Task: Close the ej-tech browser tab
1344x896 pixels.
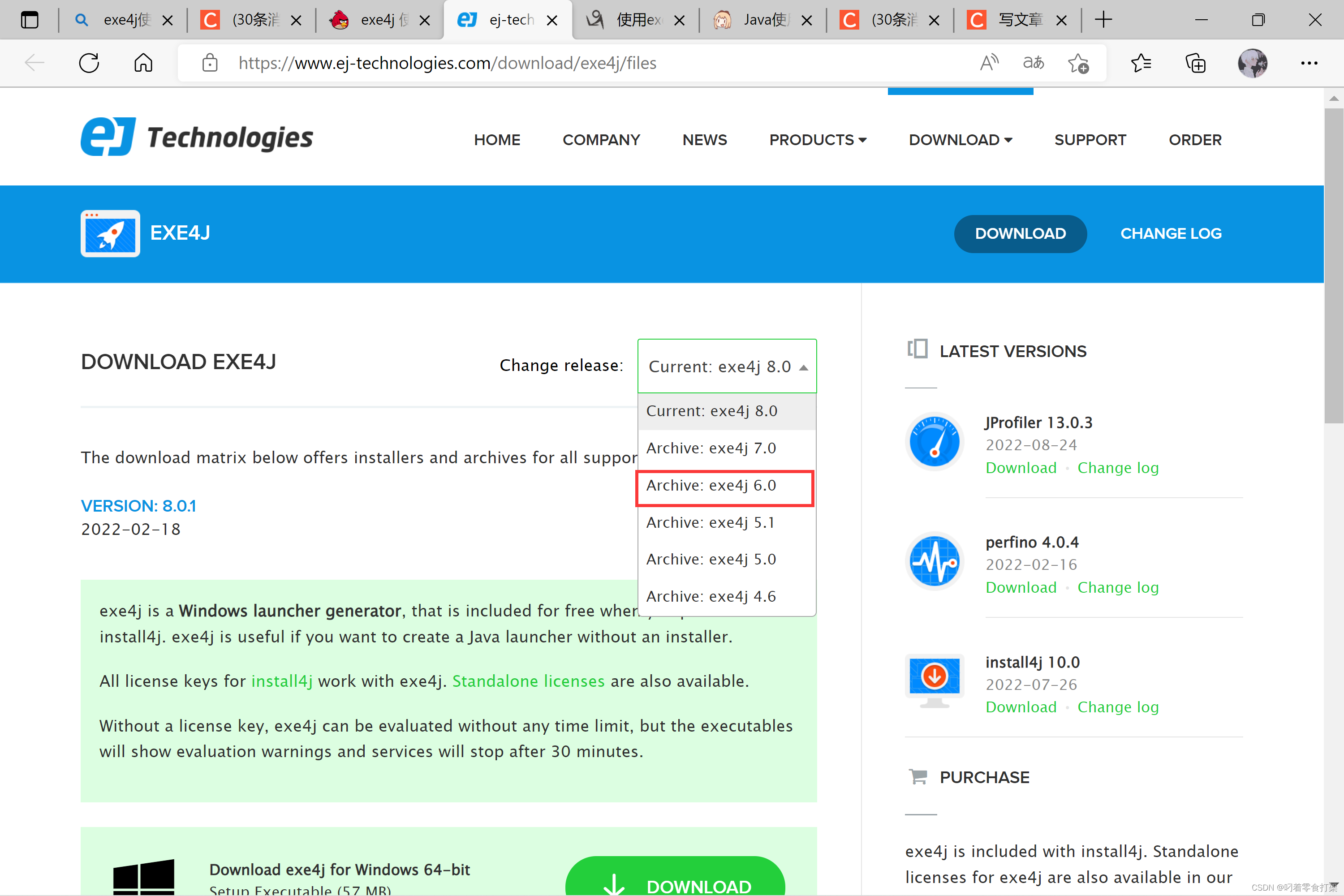Action: [x=552, y=21]
